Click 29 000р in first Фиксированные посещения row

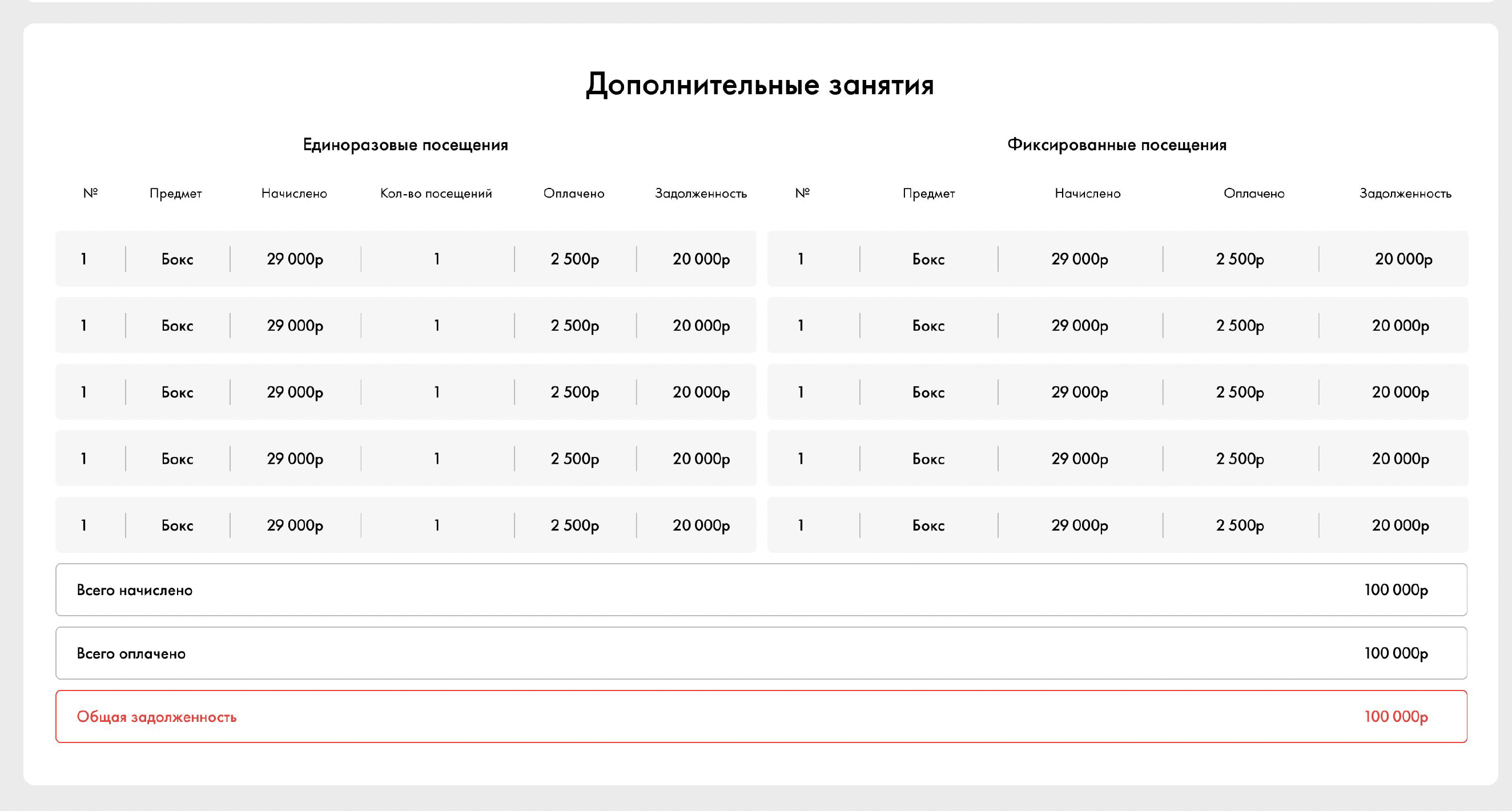(x=1079, y=259)
